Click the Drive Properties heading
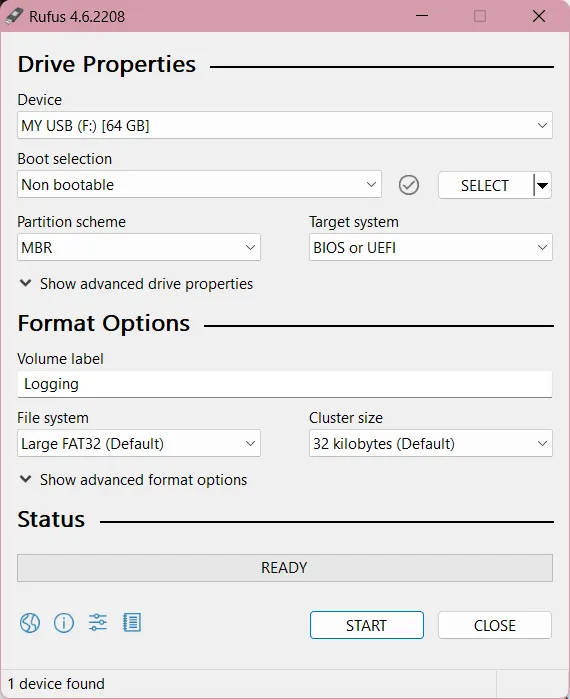The image size is (570, 699). [107, 64]
